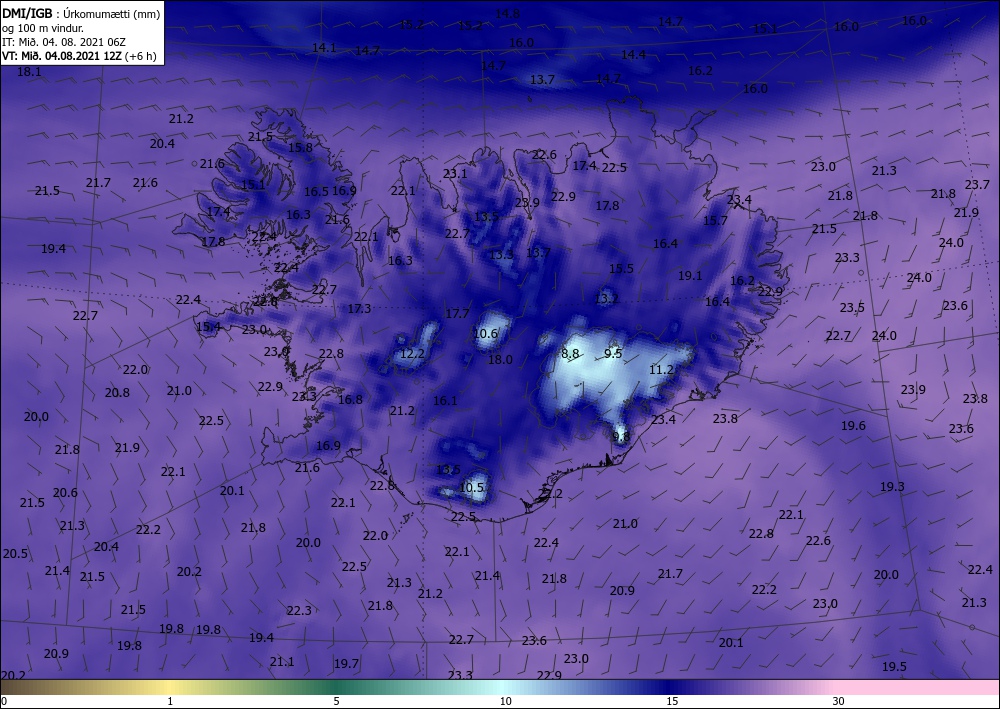Click the legend label 0
This screenshot has width=1000, height=709.
click(x=4, y=702)
